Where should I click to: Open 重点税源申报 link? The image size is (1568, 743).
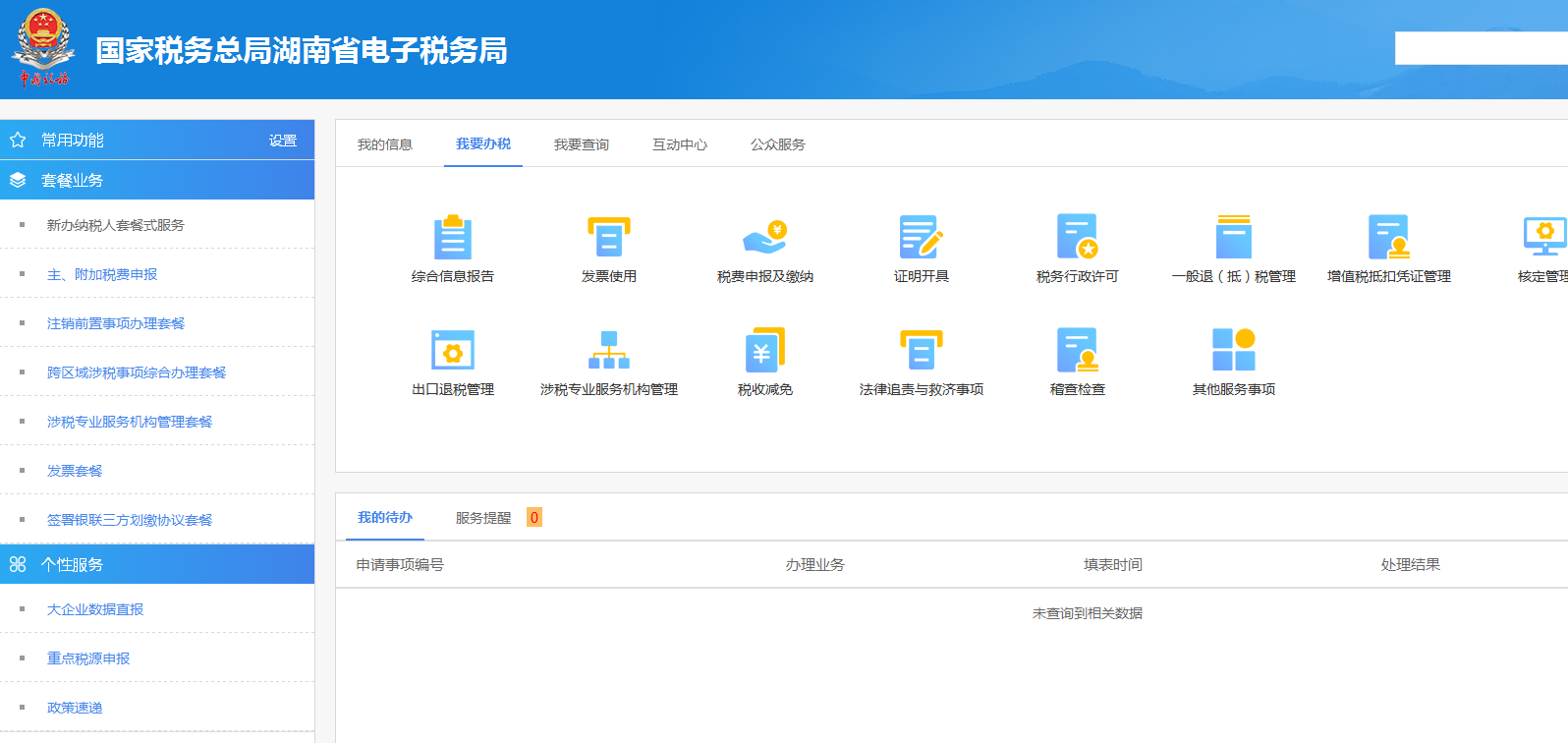click(x=88, y=658)
